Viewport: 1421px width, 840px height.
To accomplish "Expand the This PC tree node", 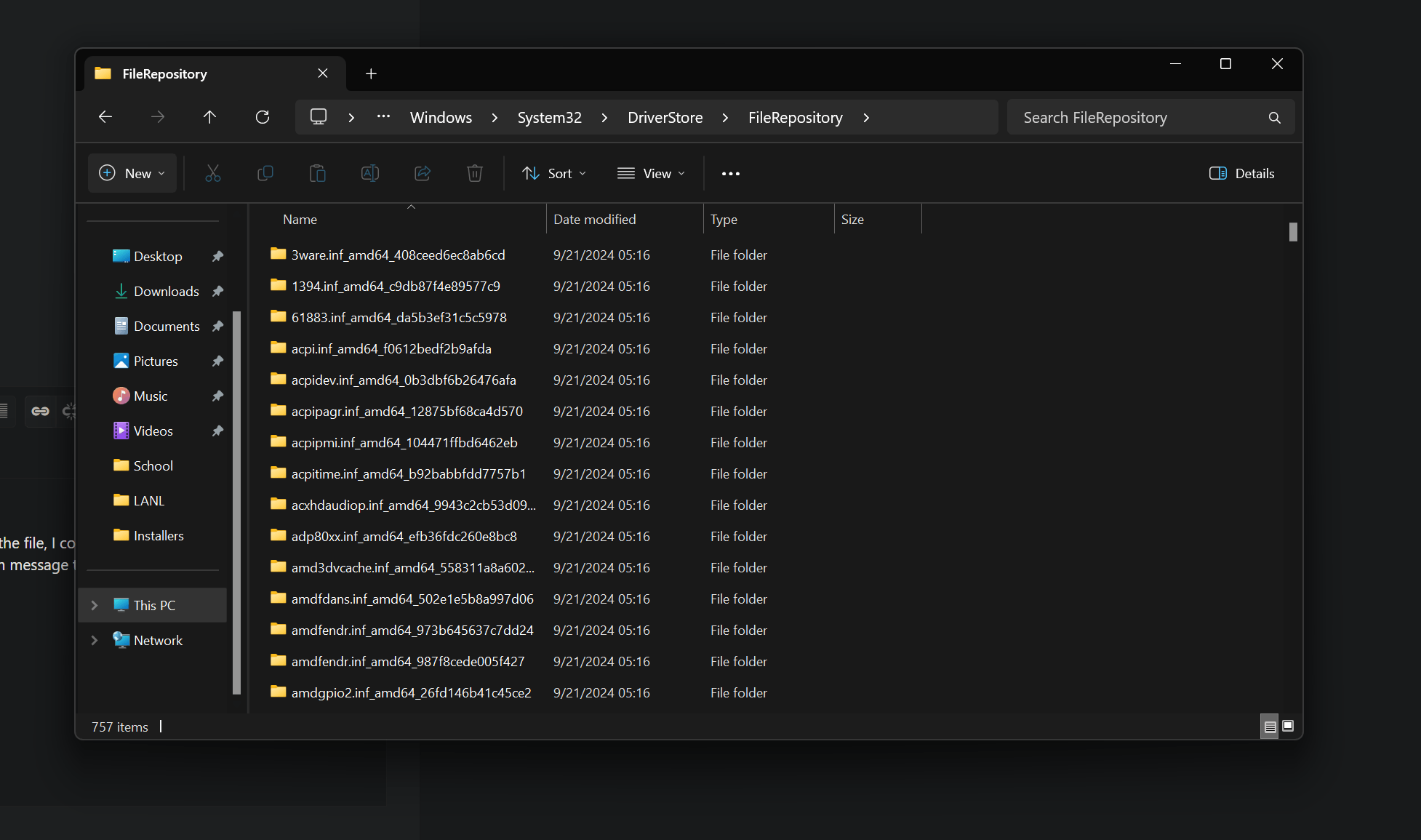I will coord(94,605).
